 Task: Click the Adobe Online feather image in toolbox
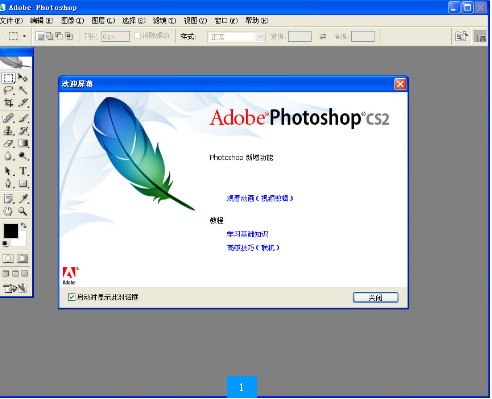tap(16, 62)
